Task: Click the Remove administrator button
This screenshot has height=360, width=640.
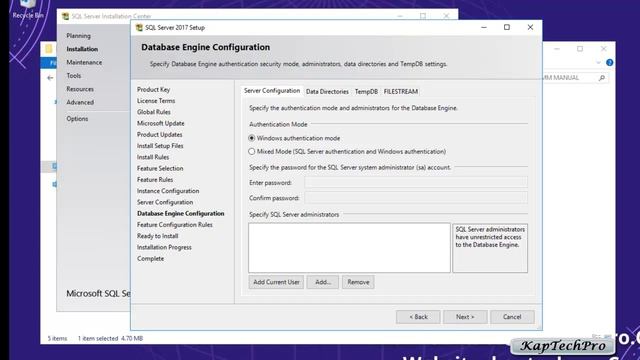Action: tap(358, 282)
